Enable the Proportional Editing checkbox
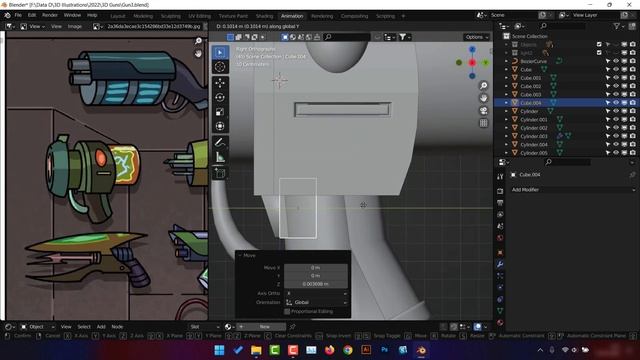 point(287,311)
